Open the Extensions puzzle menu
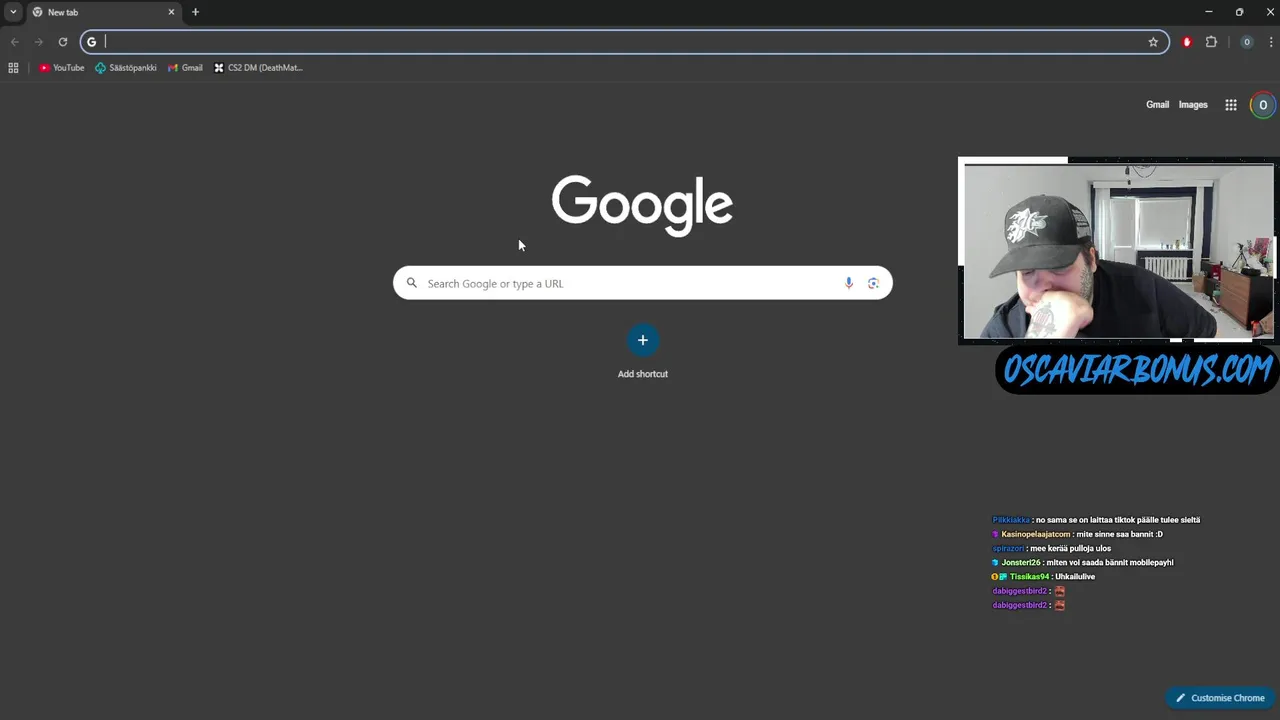 1211,42
